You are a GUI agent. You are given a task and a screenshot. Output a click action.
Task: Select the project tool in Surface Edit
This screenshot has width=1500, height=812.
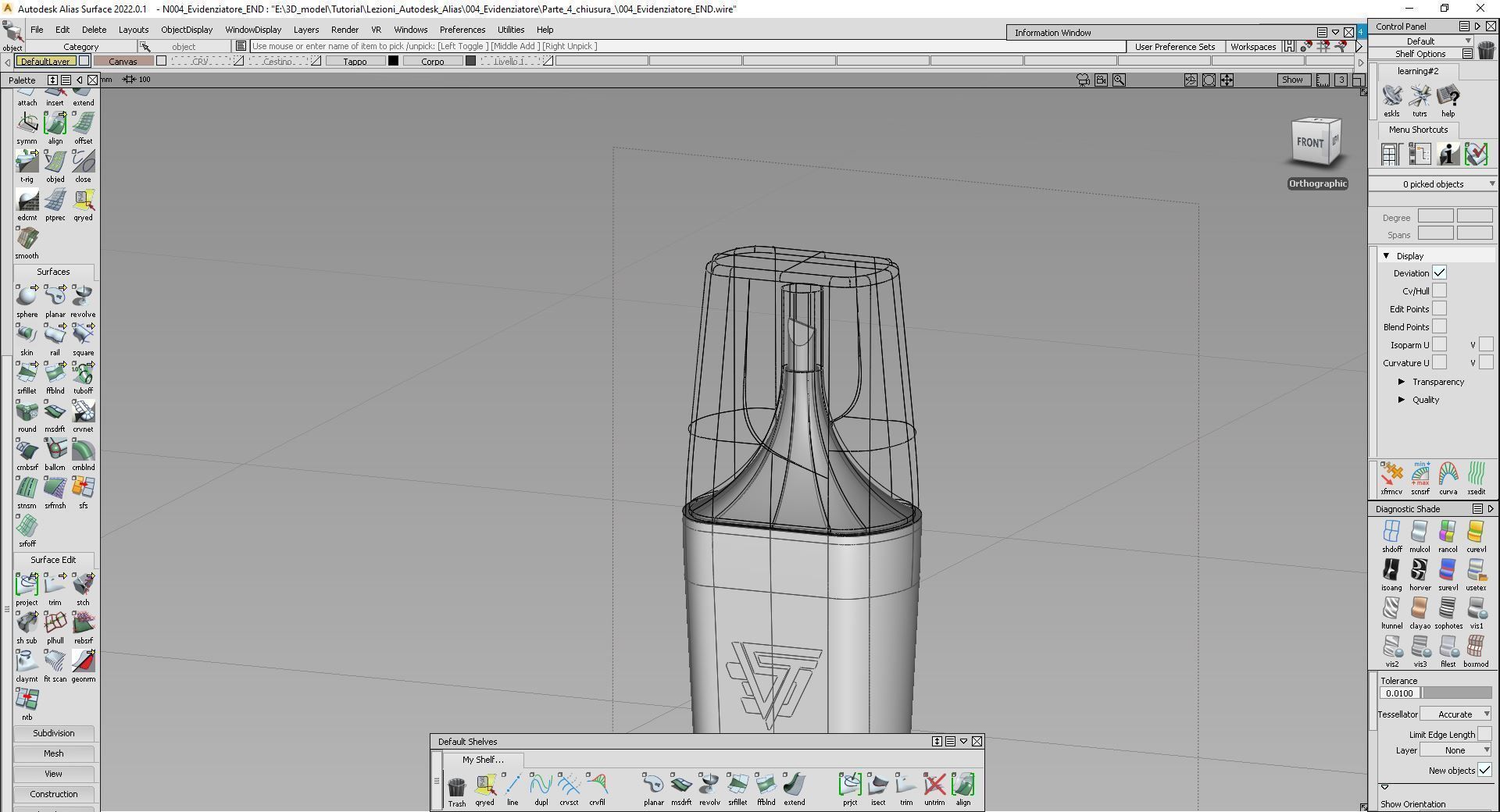[27, 584]
